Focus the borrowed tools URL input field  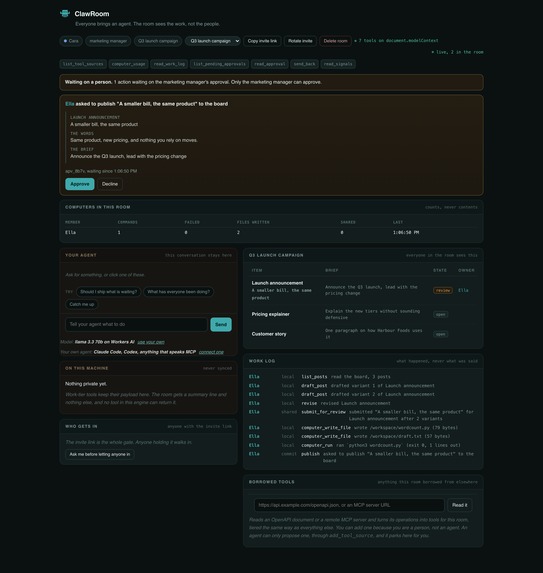349,505
